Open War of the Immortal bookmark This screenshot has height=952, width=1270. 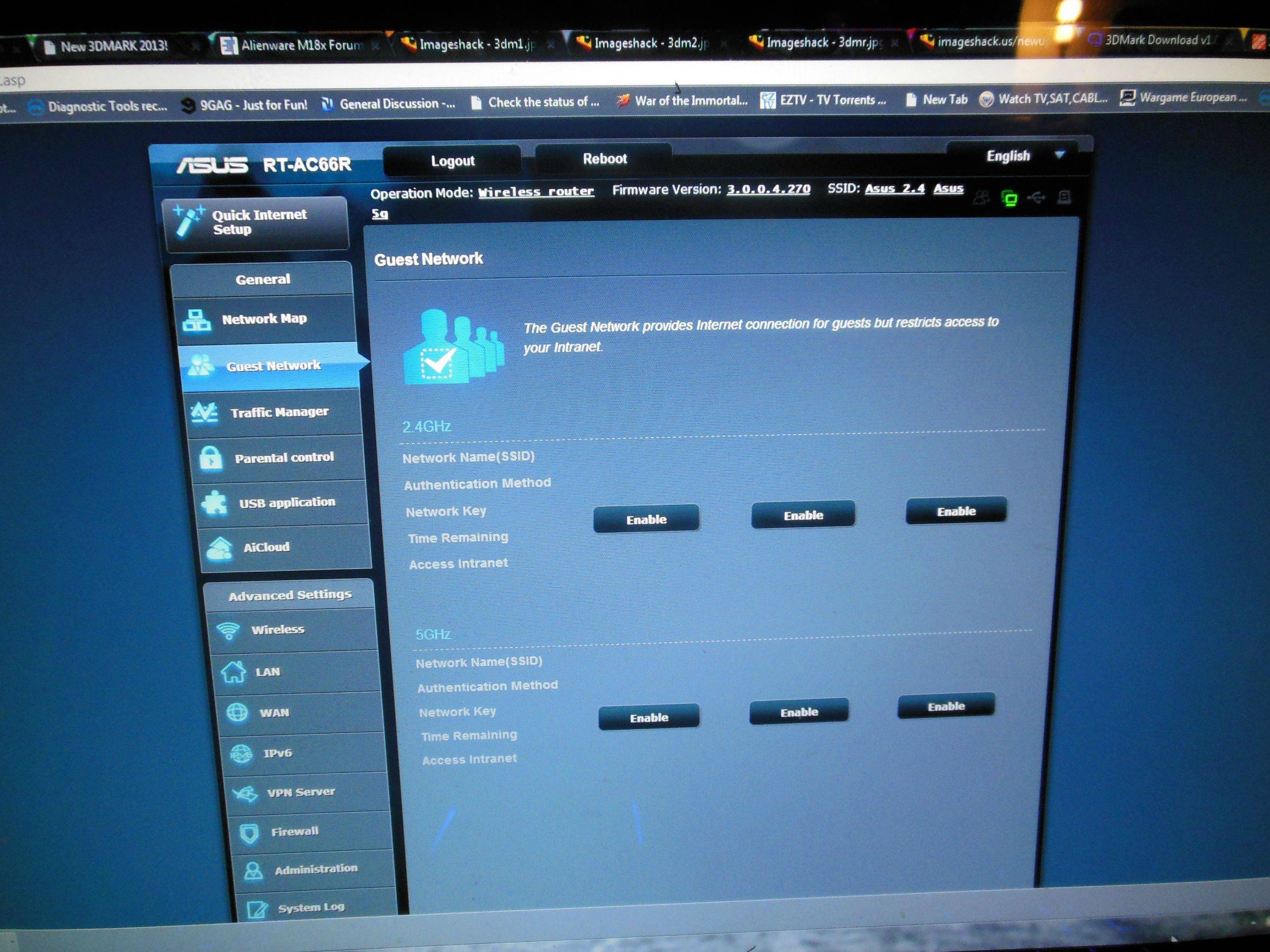coord(682,101)
